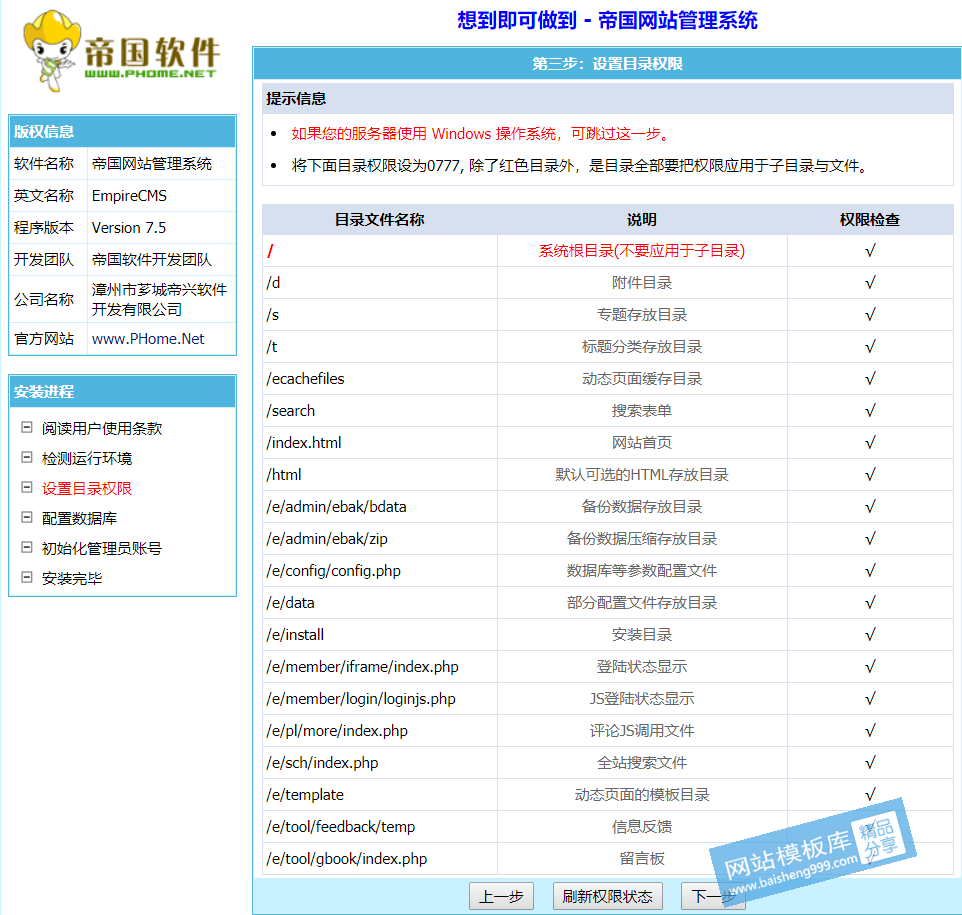Select the 检测运行环境 step label
Viewport: 962px width, 915px height.
(87, 458)
